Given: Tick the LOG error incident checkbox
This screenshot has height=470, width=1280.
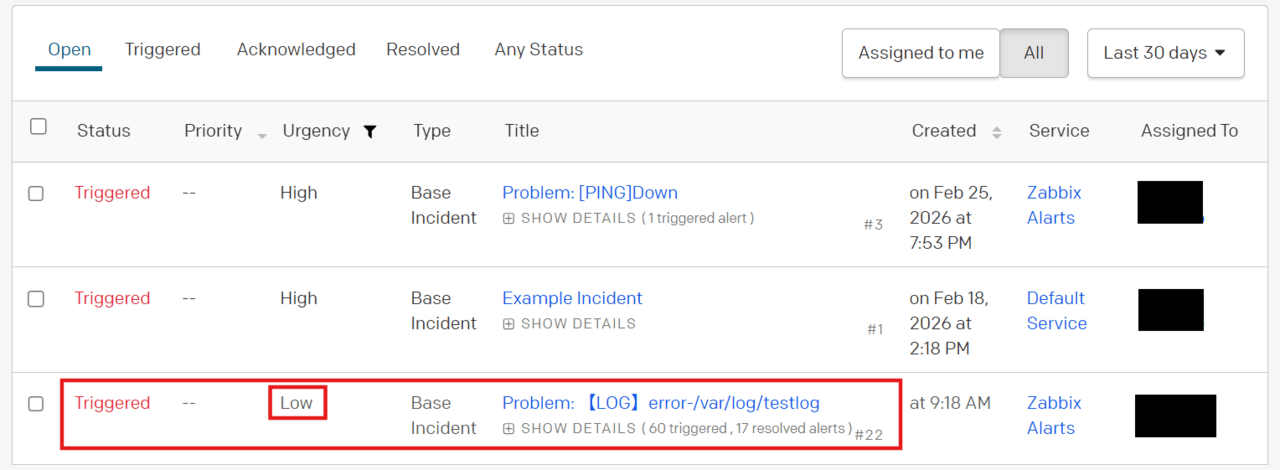Looking at the screenshot, I should [36, 404].
